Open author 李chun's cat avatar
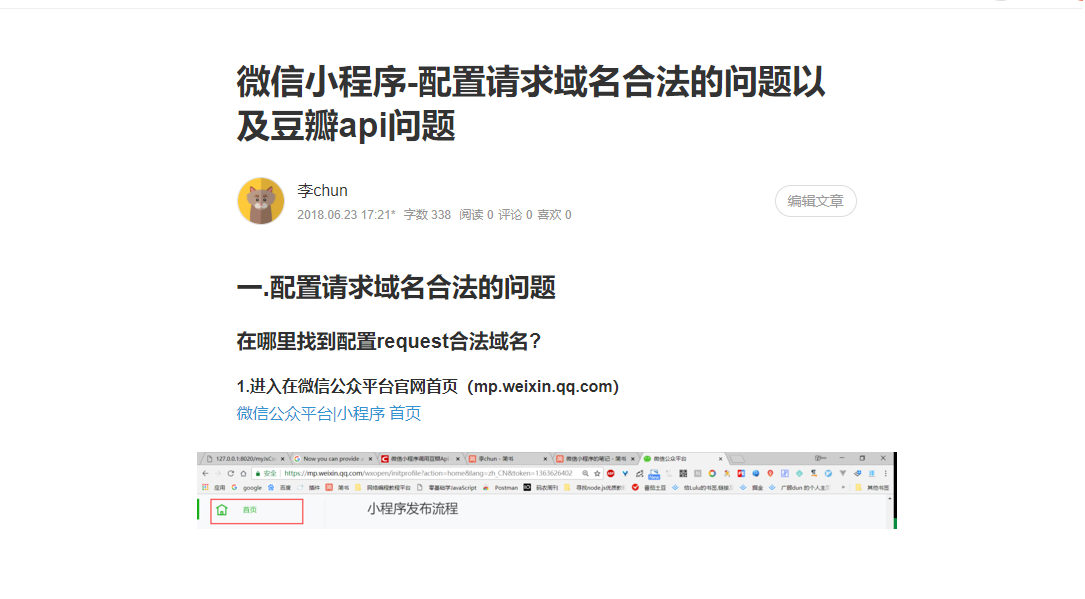 pos(261,201)
